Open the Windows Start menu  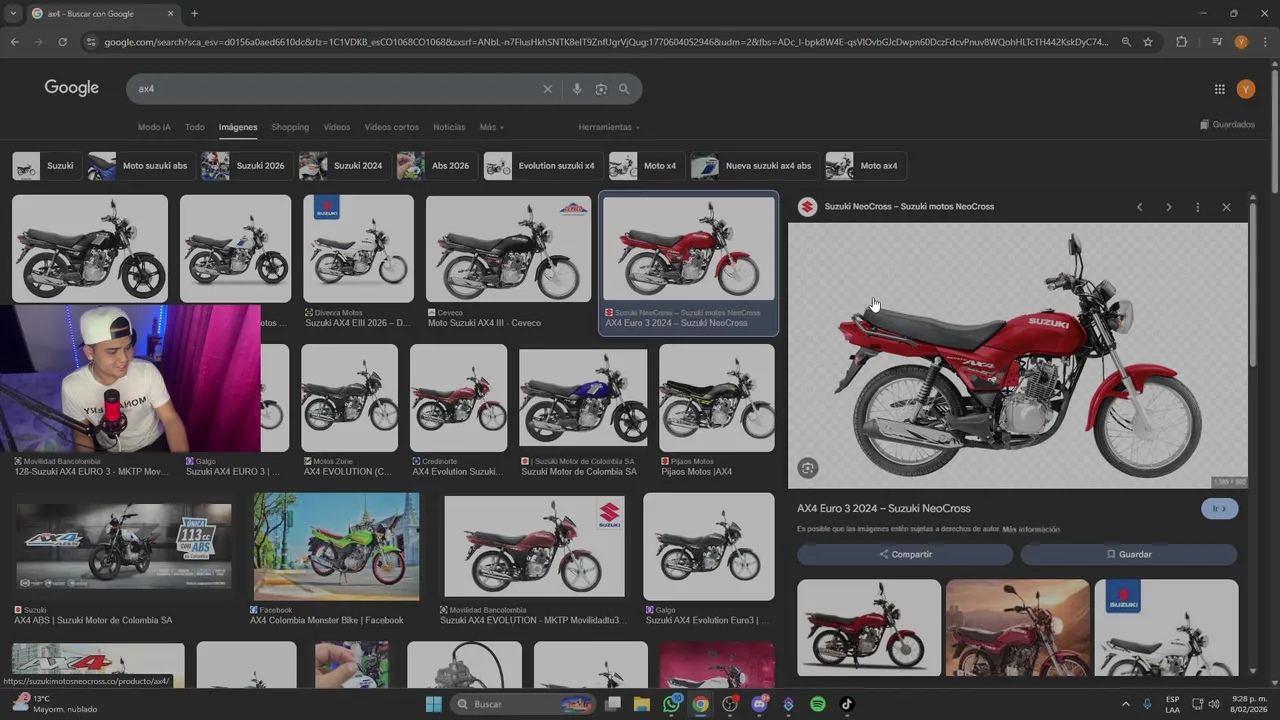pyautogui.click(x=433, y=704)
